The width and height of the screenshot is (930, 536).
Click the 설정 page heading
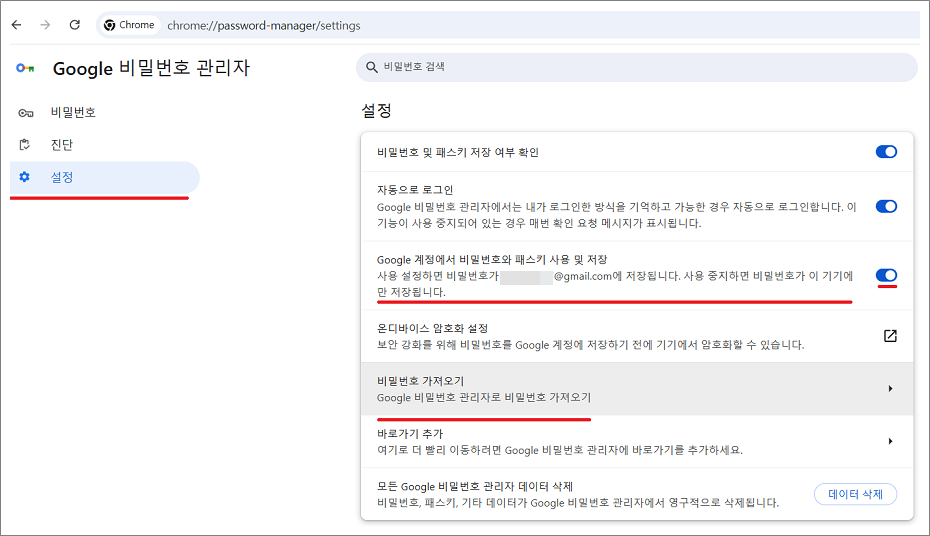point(377,111)
